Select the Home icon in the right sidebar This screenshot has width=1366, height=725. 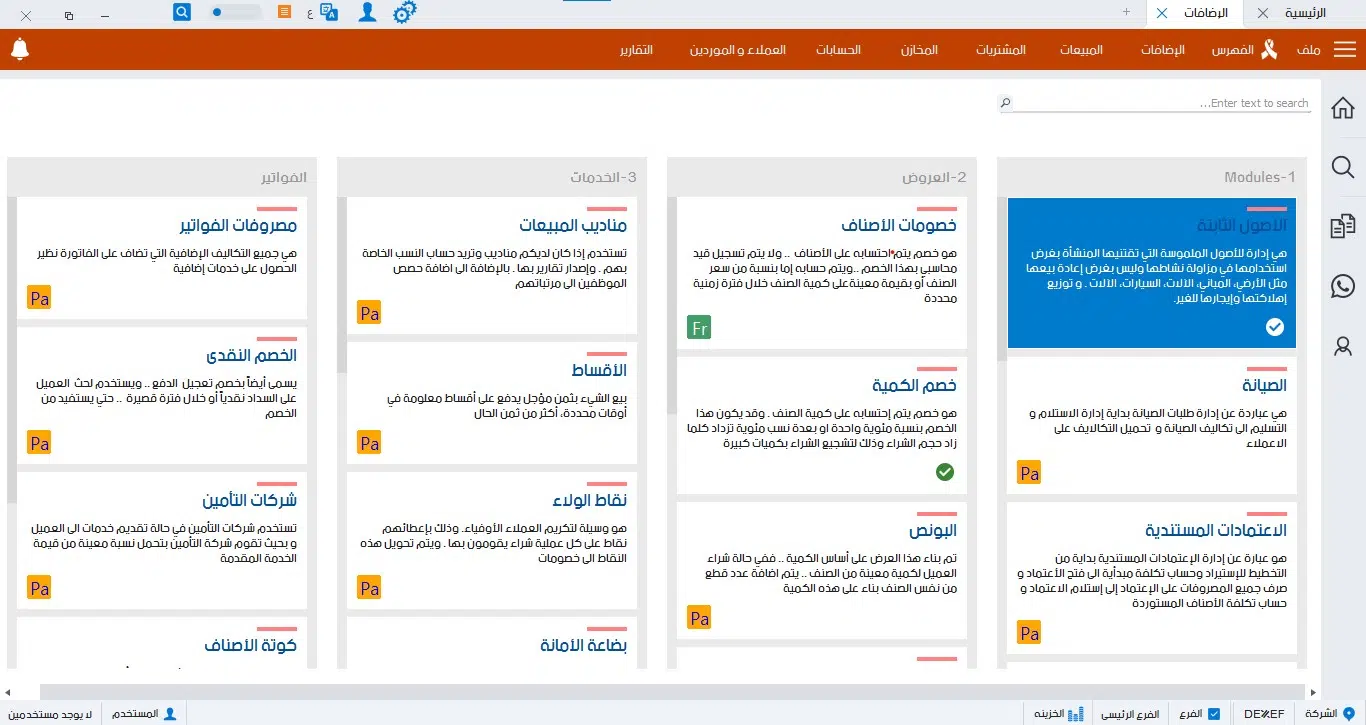(x=1342, y=107)
